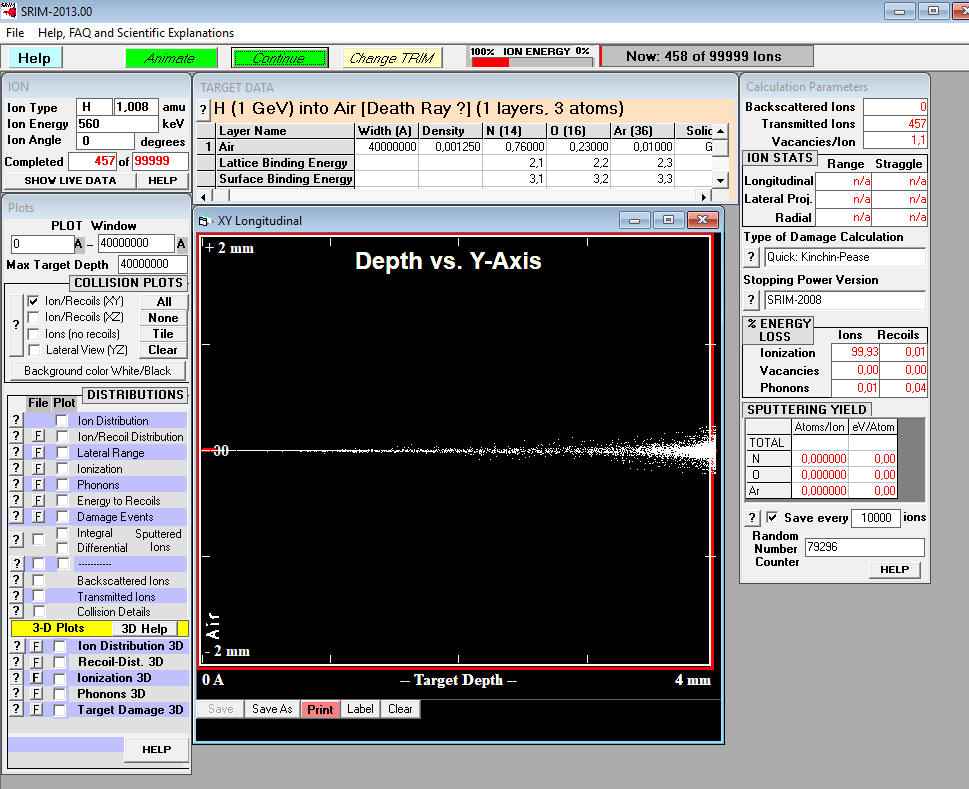The width and height of the screenshot is (969, 789).
Task: Click the F file button for Lateral Range
Action: (x=38, y=453)
